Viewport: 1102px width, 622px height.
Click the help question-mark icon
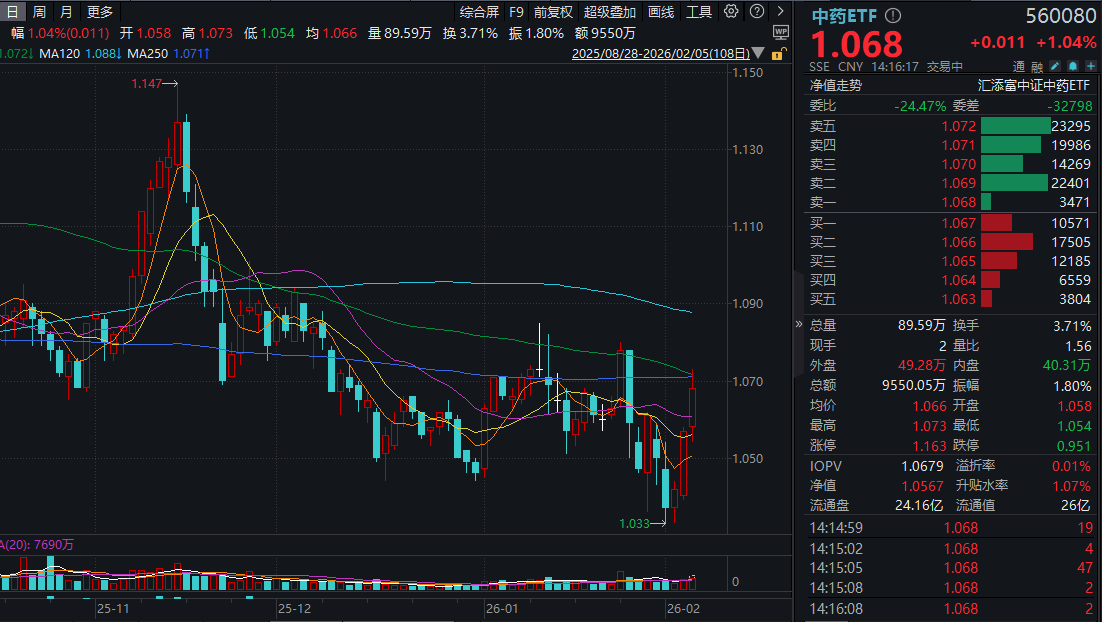point(757,11)
